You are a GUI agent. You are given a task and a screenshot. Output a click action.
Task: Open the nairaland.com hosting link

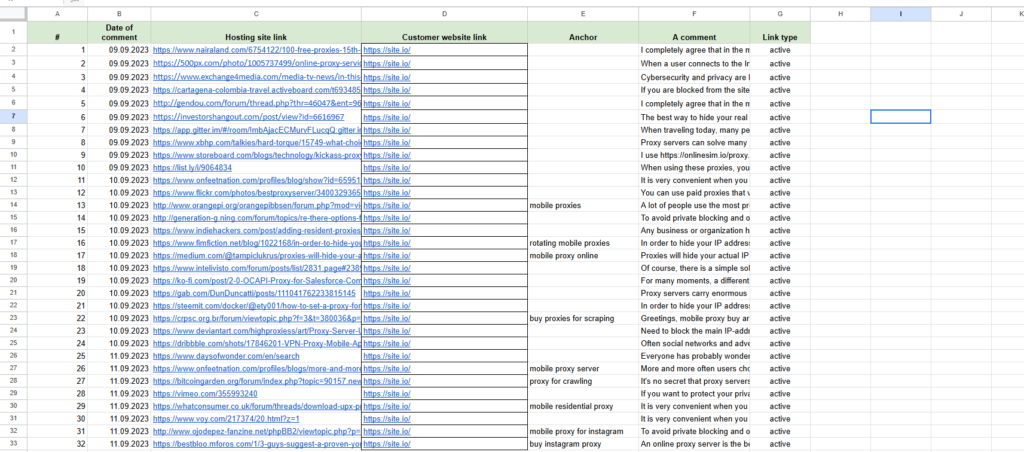pyautogui.click(x=257, y=50)
